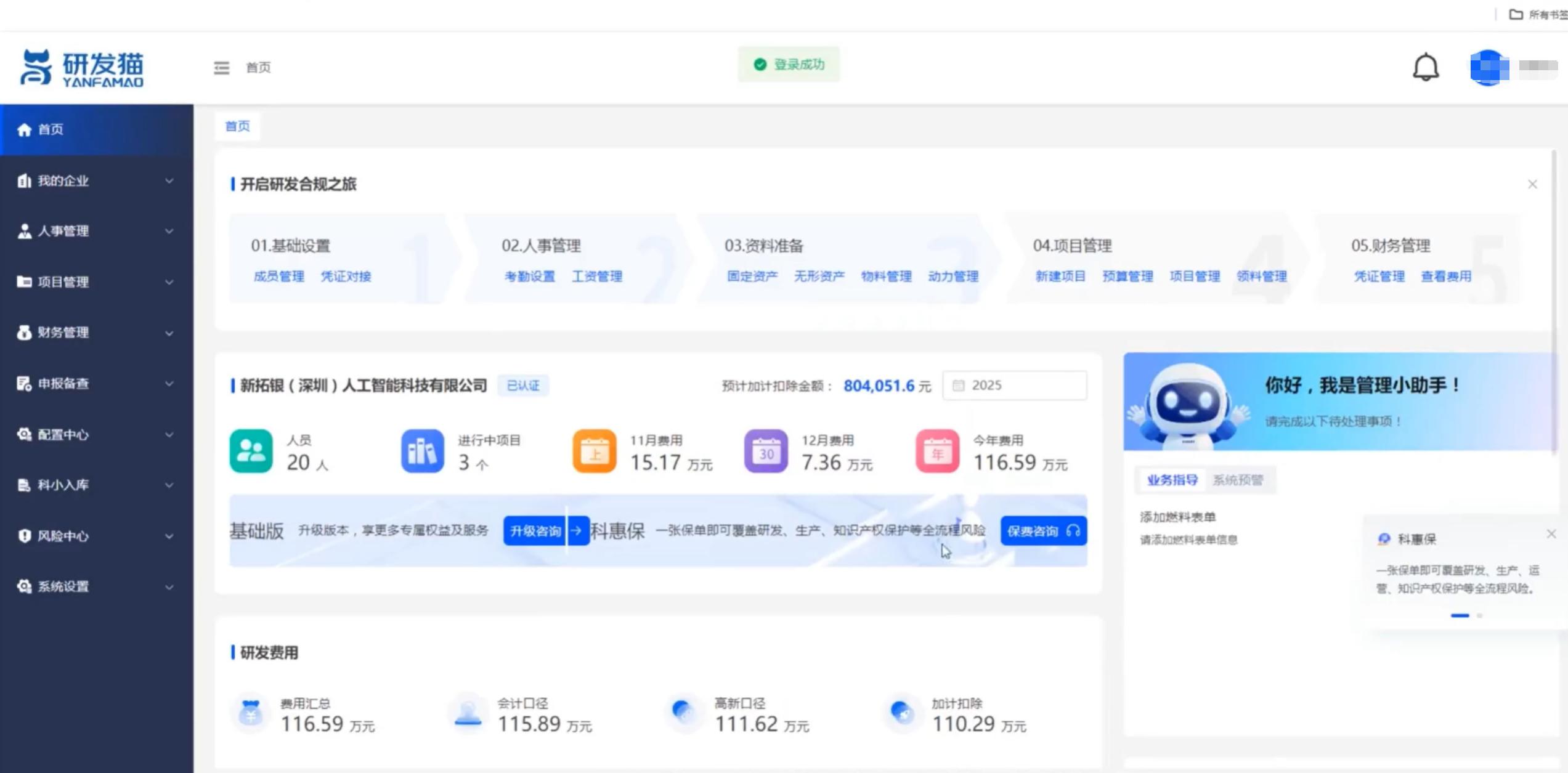Click 保费咨询 button
Image resolution: width=1568 pixels, height=773 pixels.
coord(1044,531)
